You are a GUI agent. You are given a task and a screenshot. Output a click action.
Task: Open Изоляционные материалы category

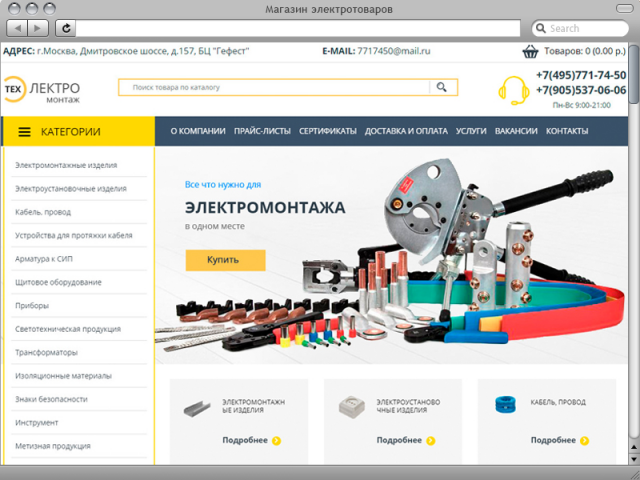pyautogui.click(x=63, y=376)
